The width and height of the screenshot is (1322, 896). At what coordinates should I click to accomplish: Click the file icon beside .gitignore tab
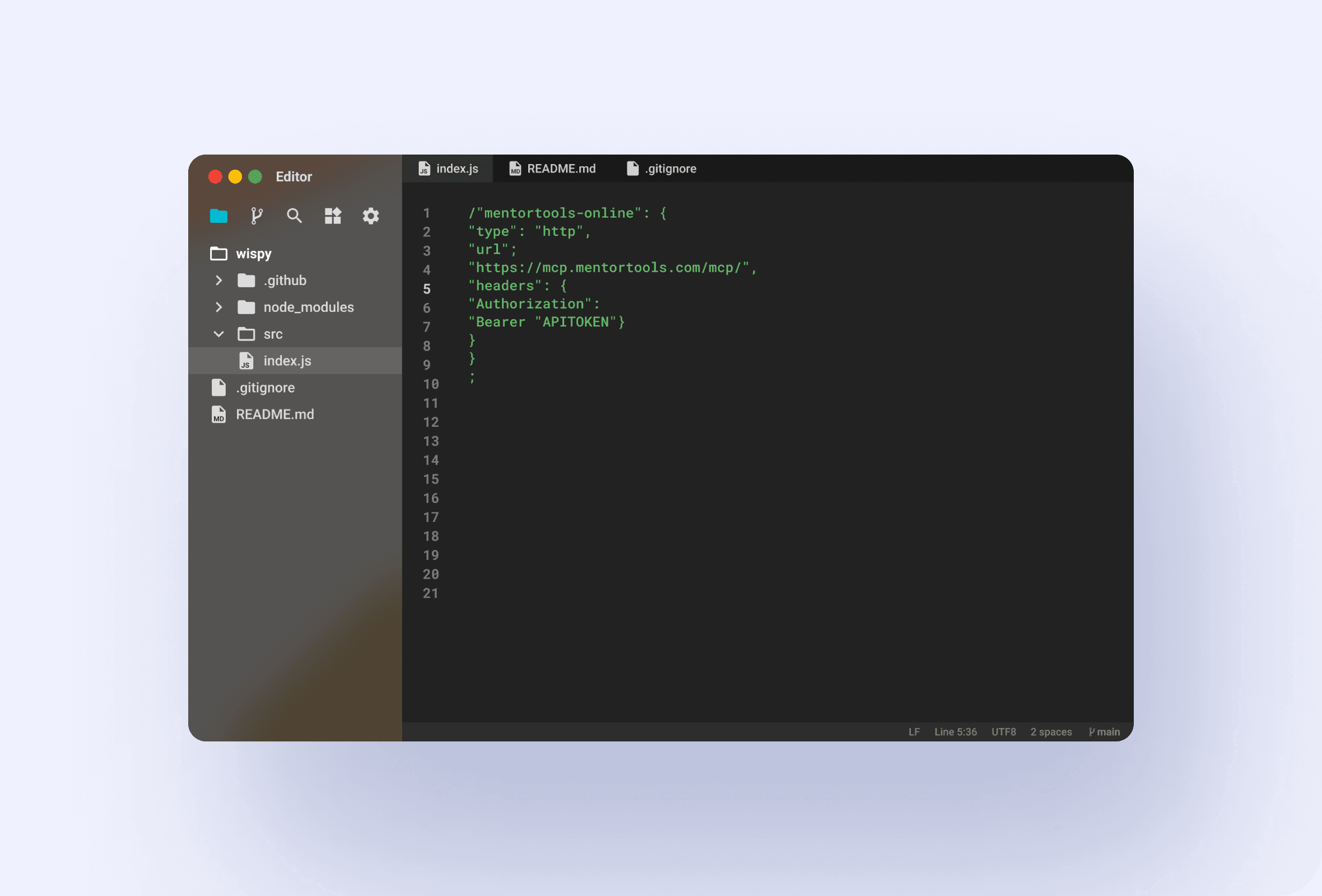(x=632, y=169)
